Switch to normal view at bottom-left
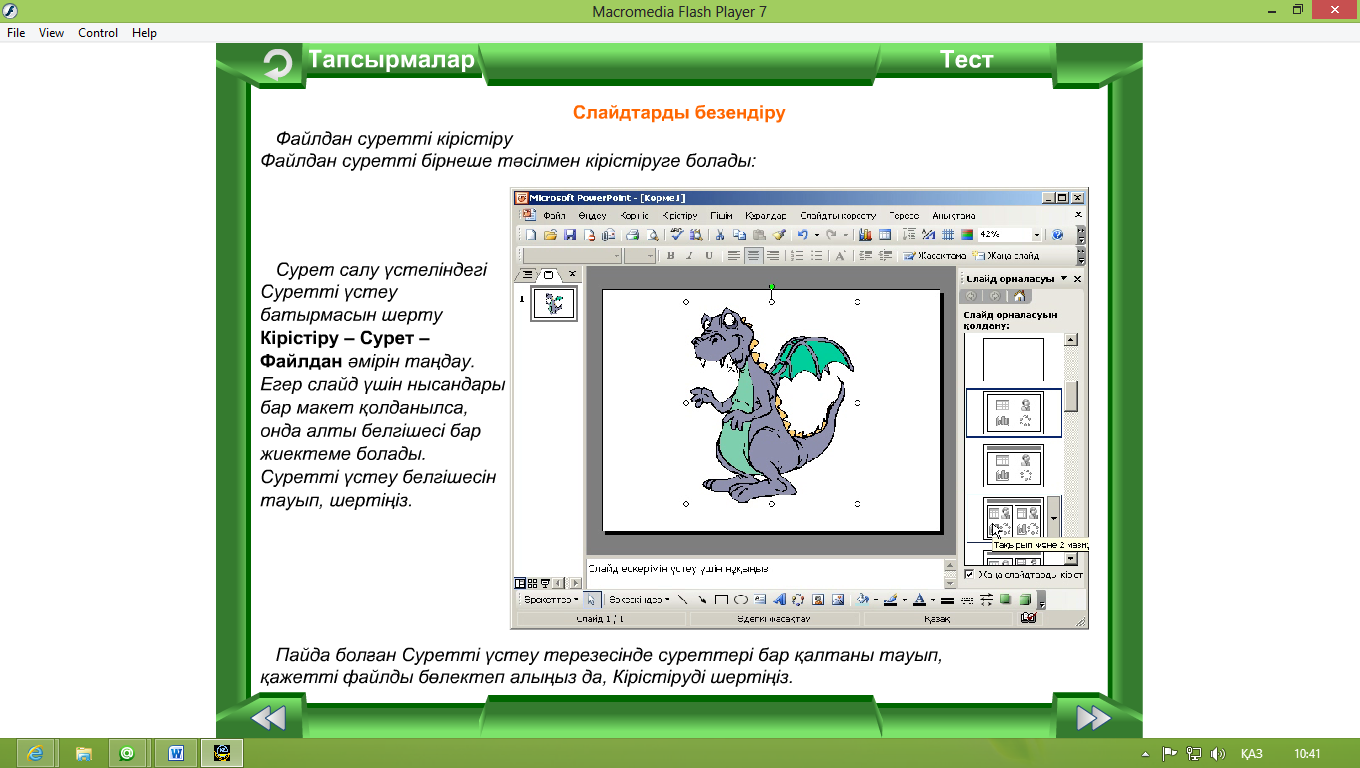 click(x=520, y=583)
